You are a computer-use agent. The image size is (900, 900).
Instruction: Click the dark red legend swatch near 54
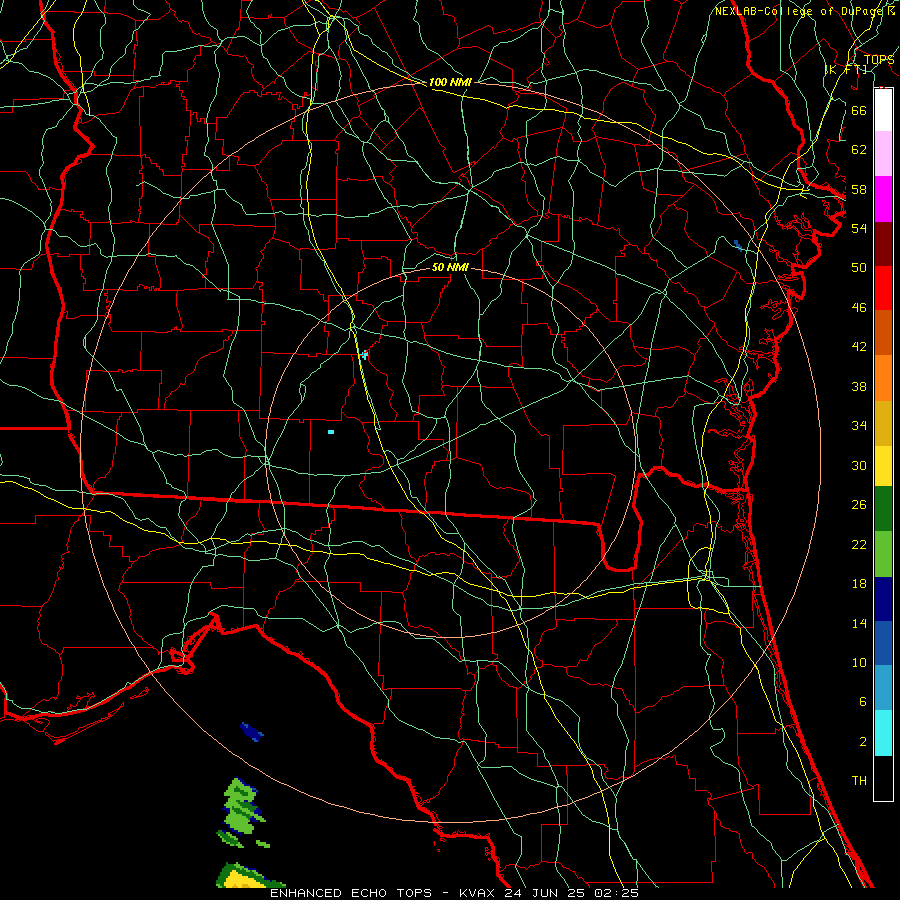[883, 244]
